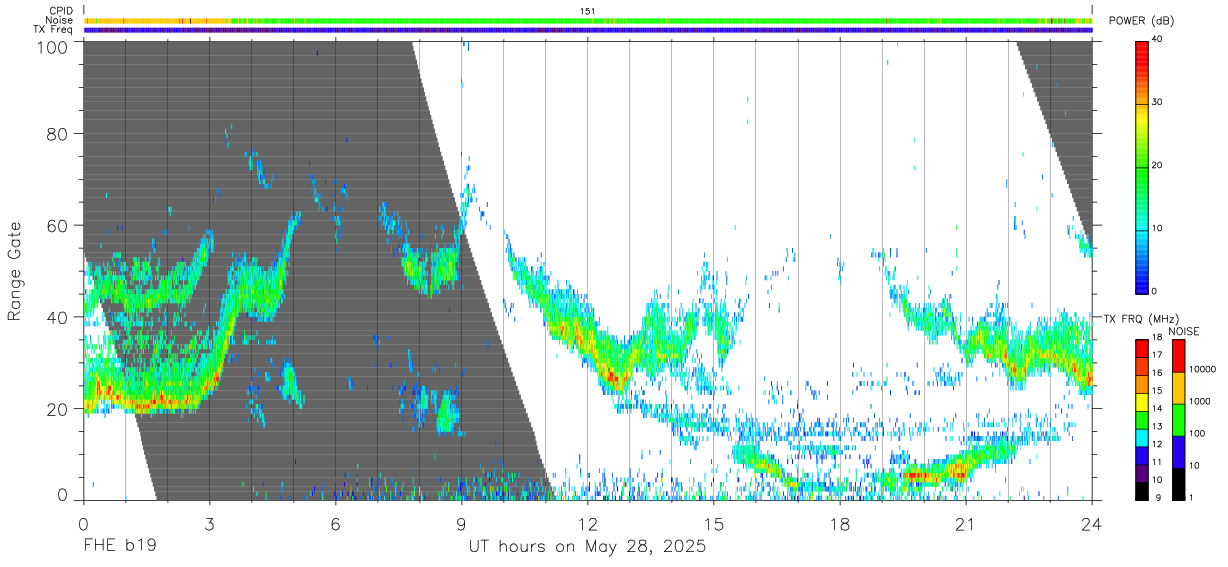This screenshot has height=567, width=1228.
Task: Click the x-axis tick label '21'
Action: click(965, 526)
